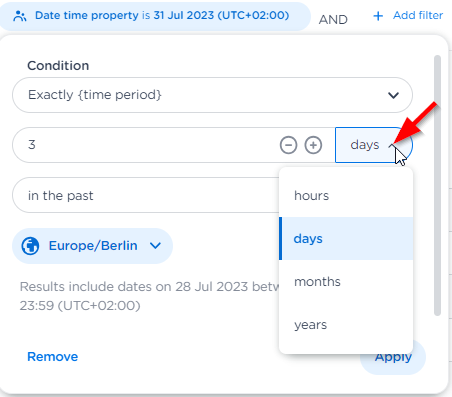Click the plus increment icon
The image size is (452, 397).
pyautogui.click(x=313, y=145)
